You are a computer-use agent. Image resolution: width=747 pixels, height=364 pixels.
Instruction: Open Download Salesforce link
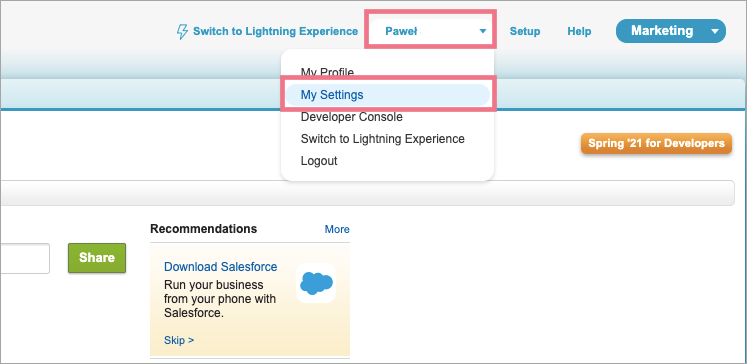(221, 266)
